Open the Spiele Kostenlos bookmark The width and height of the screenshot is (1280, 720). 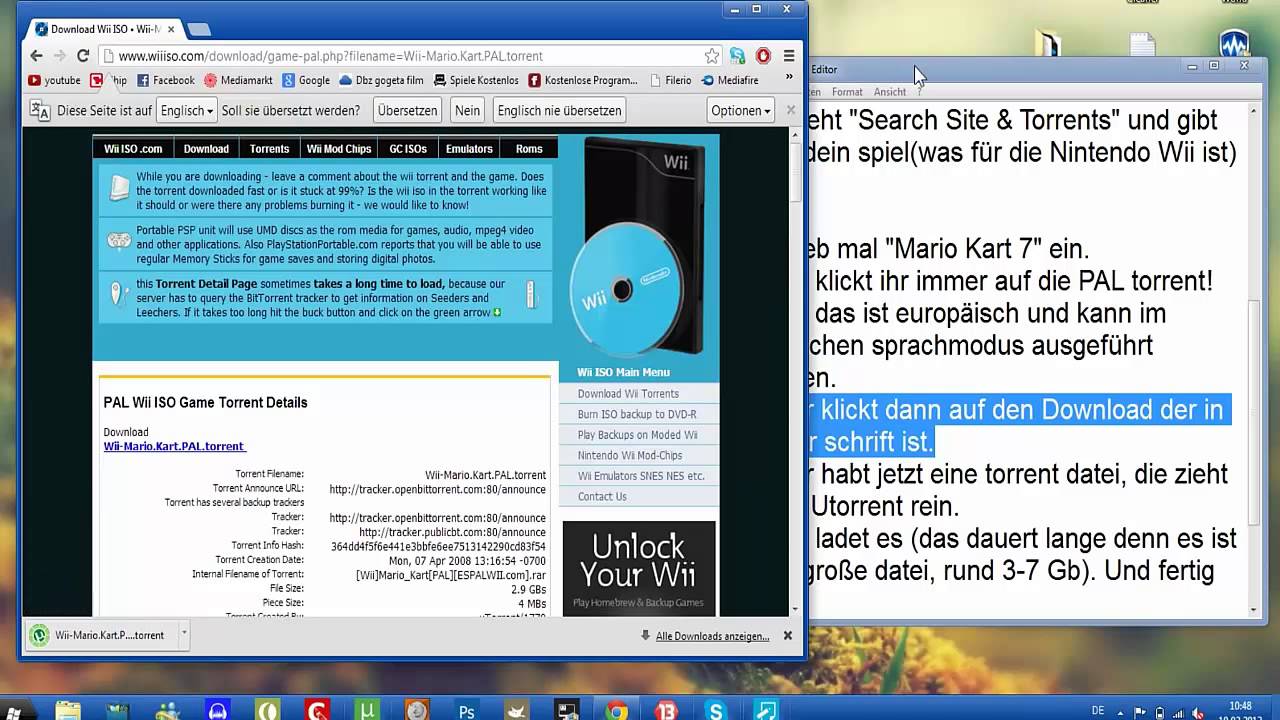(x=476, y=80)
